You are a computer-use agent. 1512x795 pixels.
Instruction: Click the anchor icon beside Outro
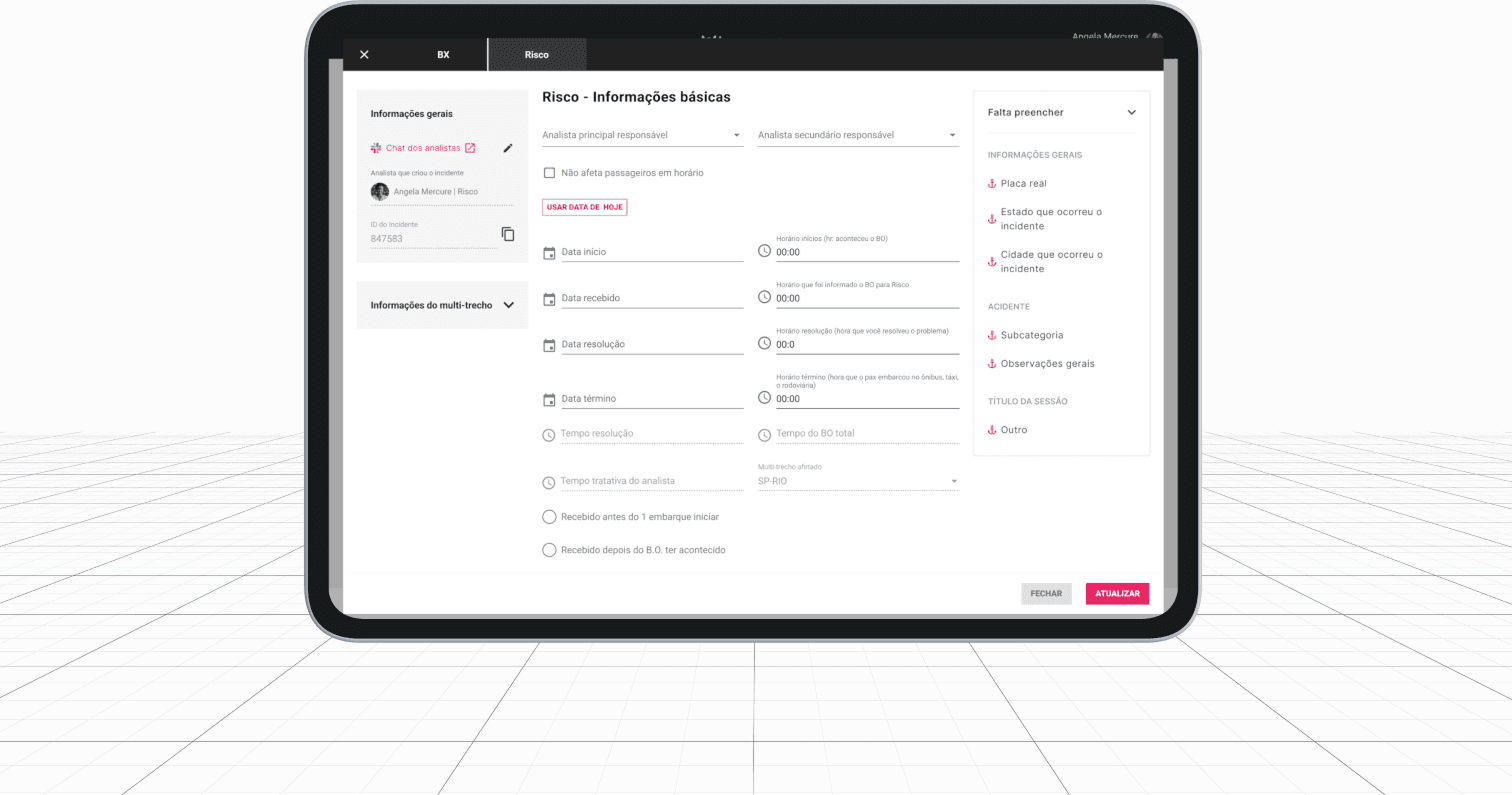pyautogui.click(x=992, y=430)
